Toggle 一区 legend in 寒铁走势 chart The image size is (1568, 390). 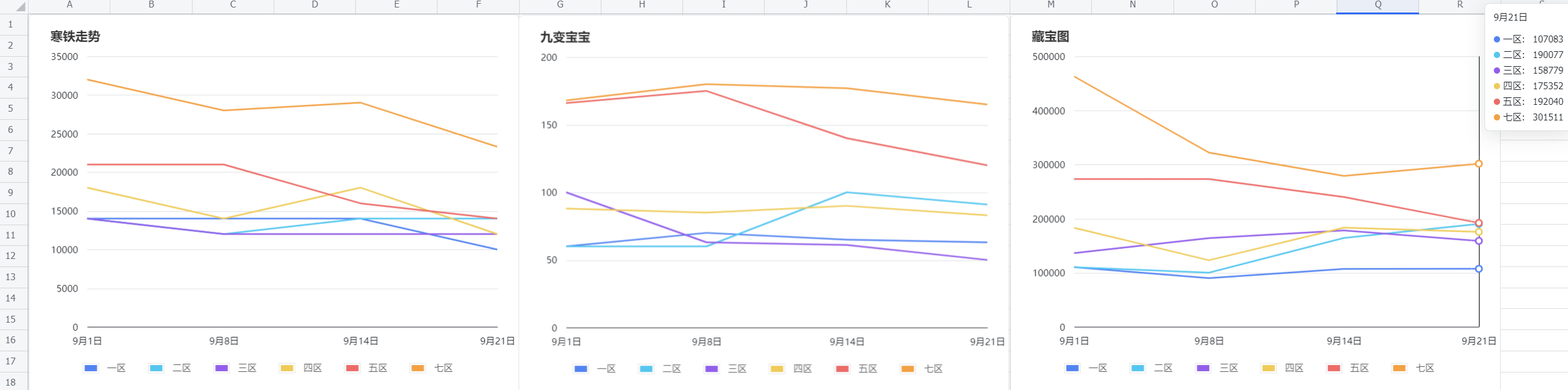click(x=105, y=368)
